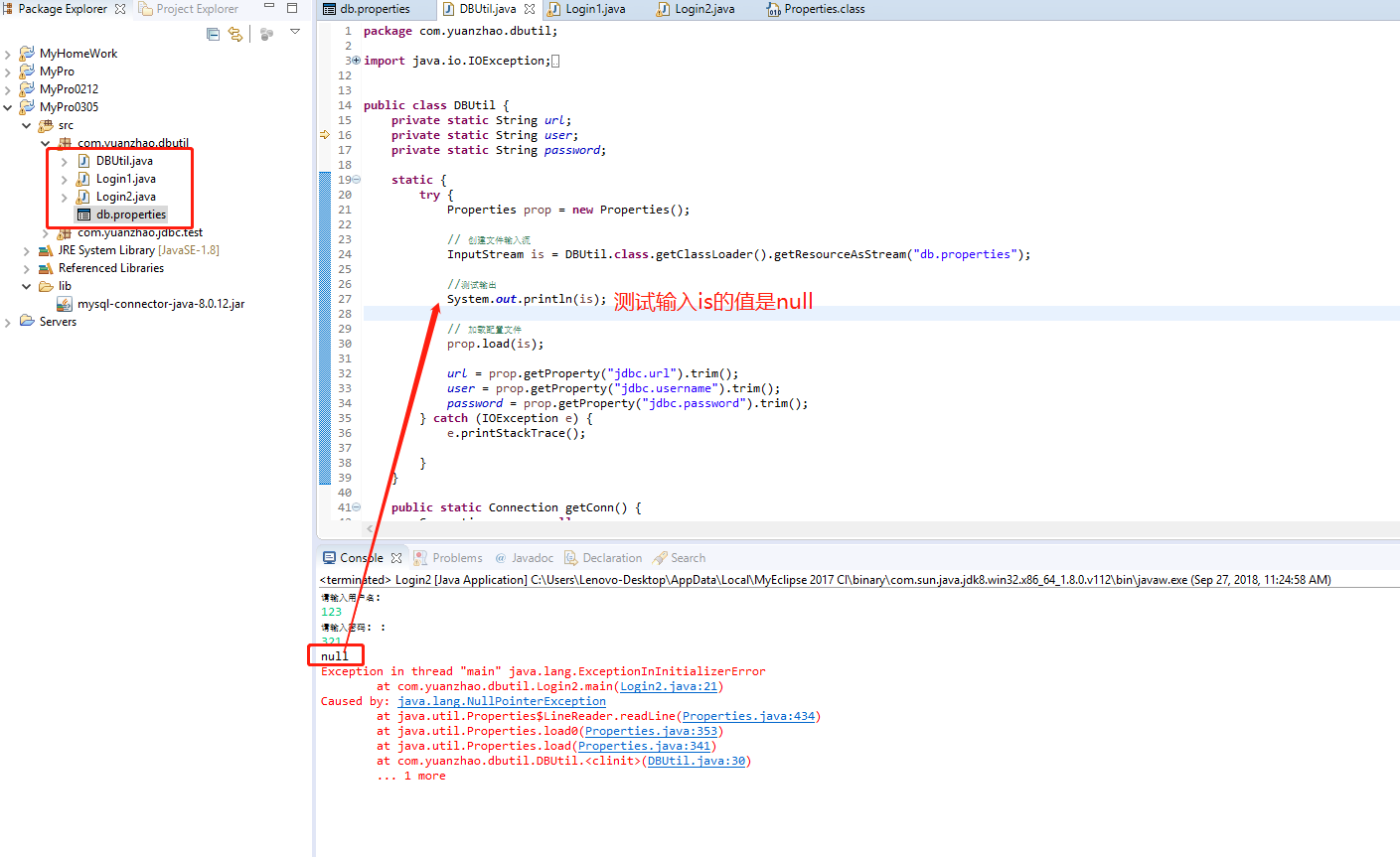Viewport: 1400px width, 857px height.
Task: Select db.properties file in tree
Action: (x=131, y=214)
